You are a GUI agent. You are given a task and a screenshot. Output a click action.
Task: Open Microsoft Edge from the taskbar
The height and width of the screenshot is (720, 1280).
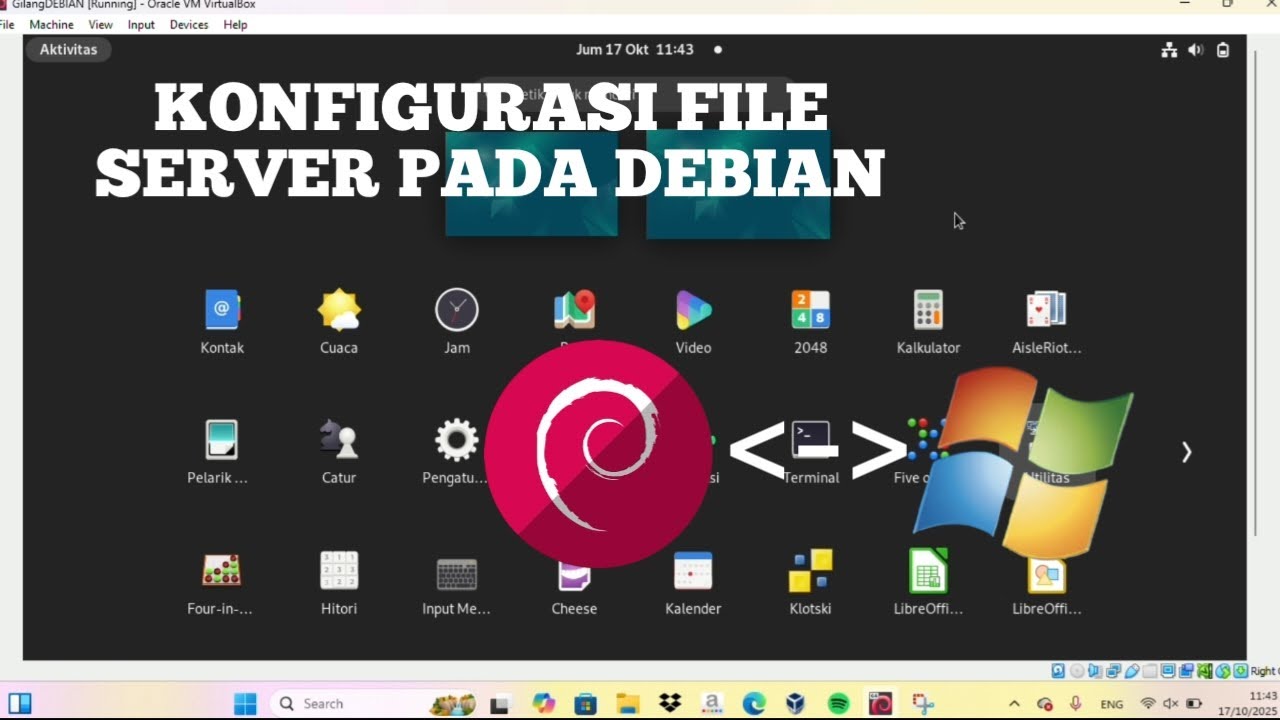pyautogui.click(x=753, y=704)
